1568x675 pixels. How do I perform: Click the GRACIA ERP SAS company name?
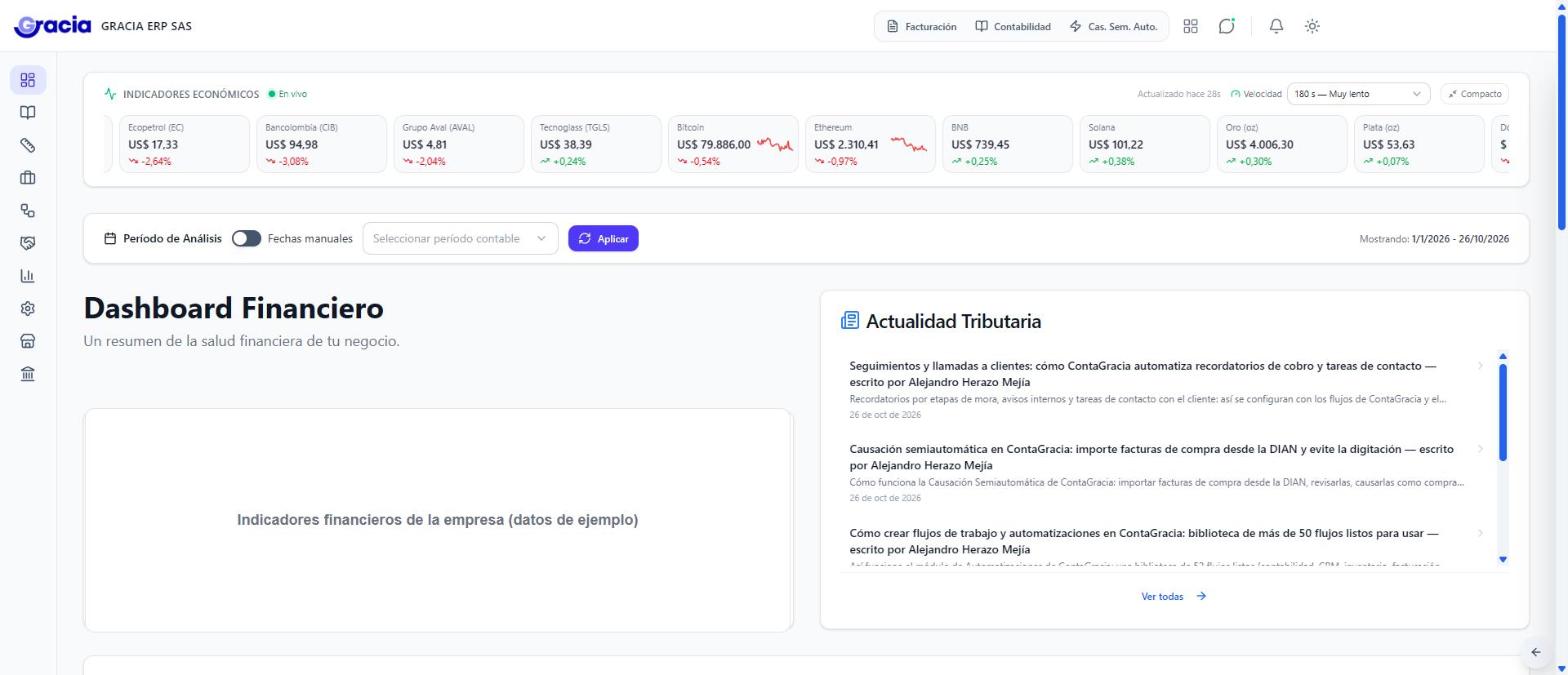146,26
